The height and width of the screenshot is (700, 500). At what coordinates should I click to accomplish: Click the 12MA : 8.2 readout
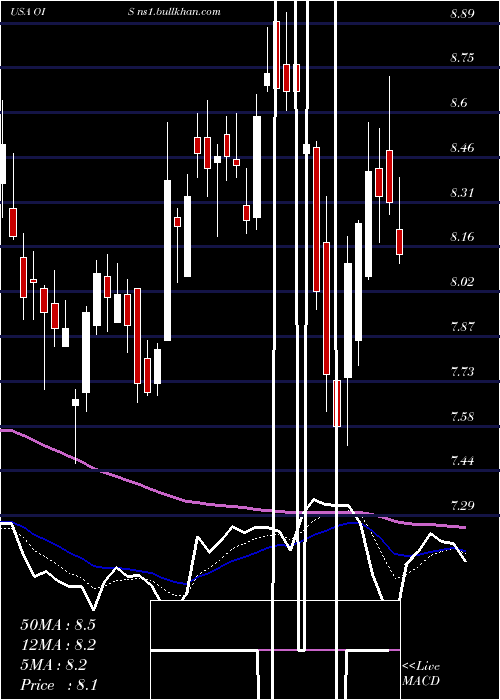pyautogui.click(x=58, y=645)
